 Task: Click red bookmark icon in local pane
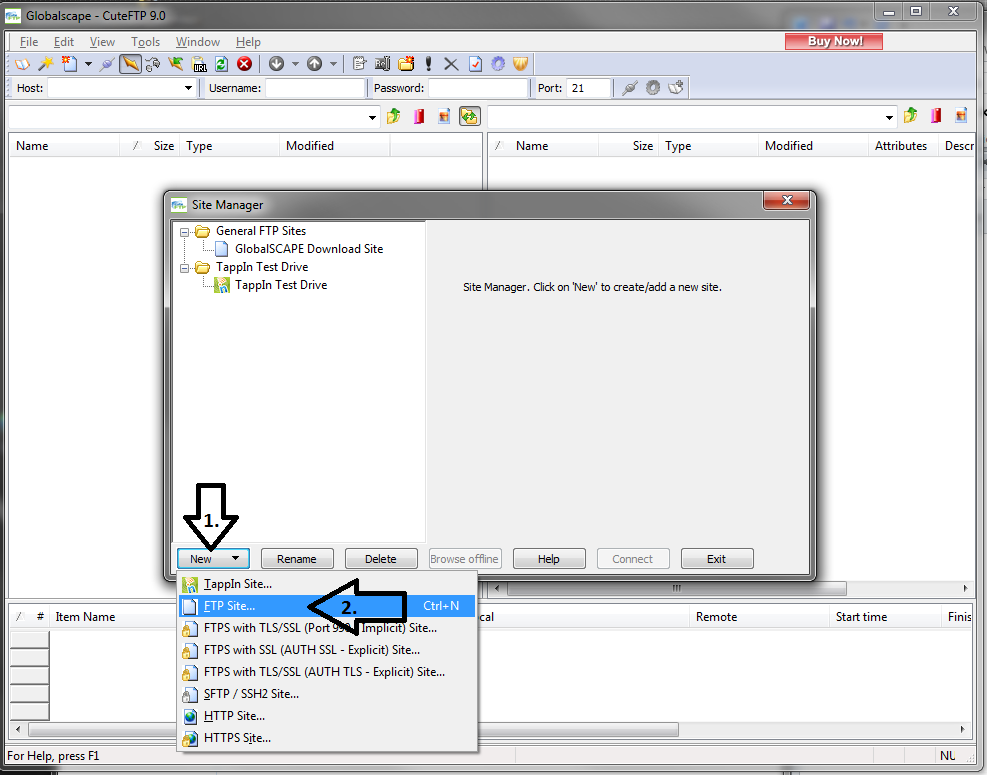coord(419,116)
